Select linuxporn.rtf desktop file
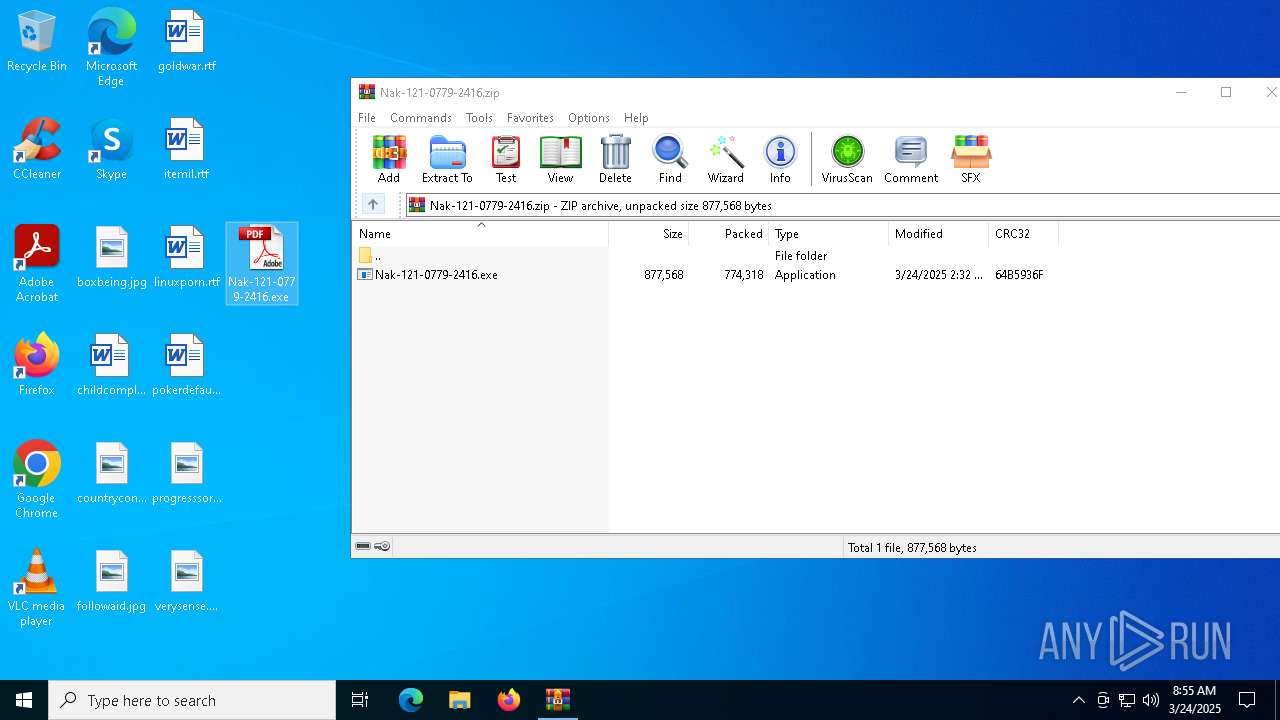 pos(186,257)
